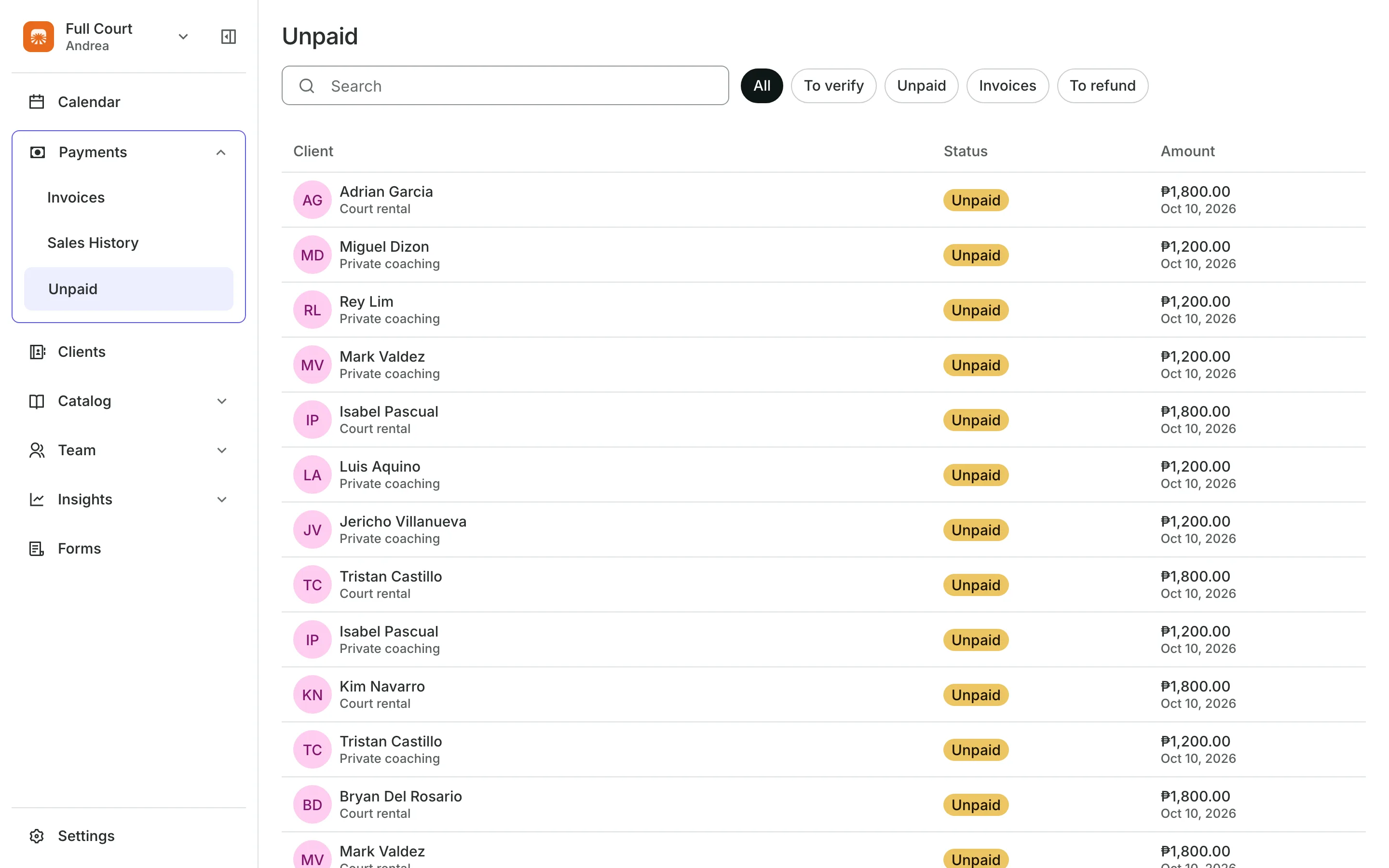Image resolution: width=1389 pixels, height=868 pixels.
Task: Click the Unpaid badge on Kim Navarro's row
Action: click(976, 694)
